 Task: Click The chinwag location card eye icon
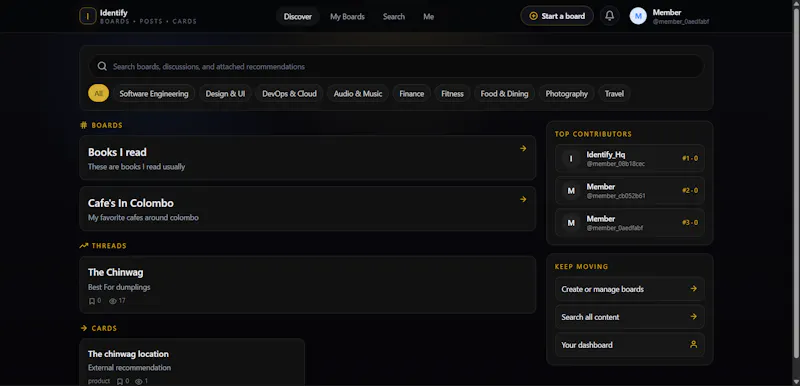(x=139, y=381)
